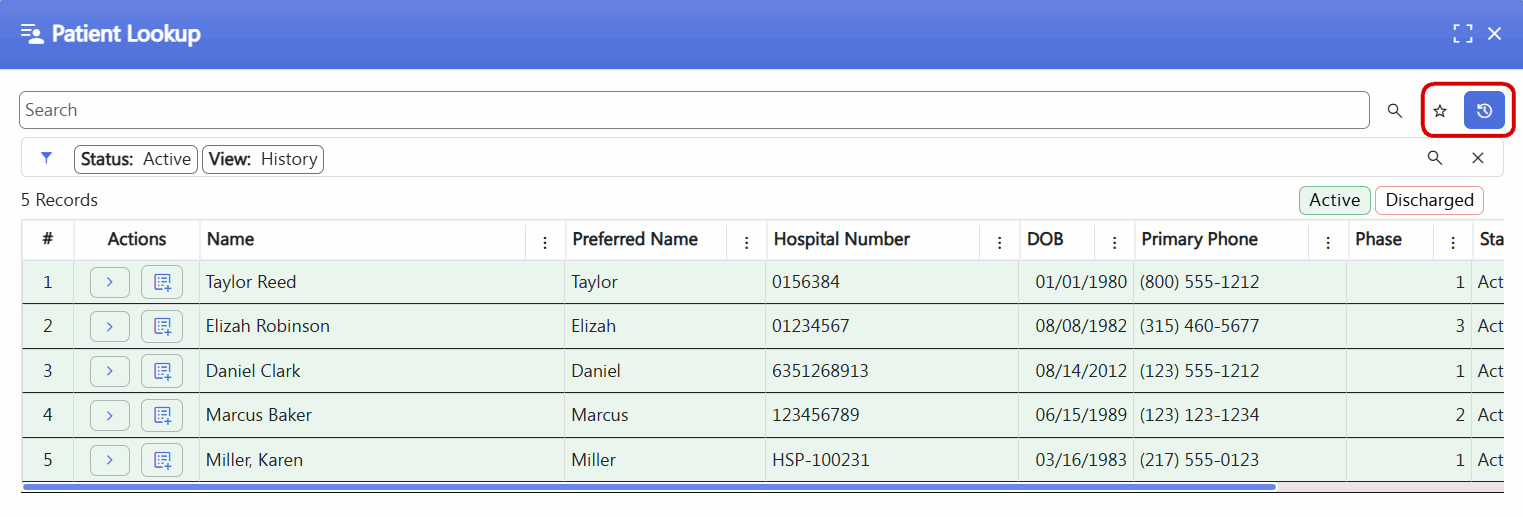The height and width of the screenshot is (517, 1523).
Task: Open Marcus Baker's record with the chevron button
Action: coord(110,415)
